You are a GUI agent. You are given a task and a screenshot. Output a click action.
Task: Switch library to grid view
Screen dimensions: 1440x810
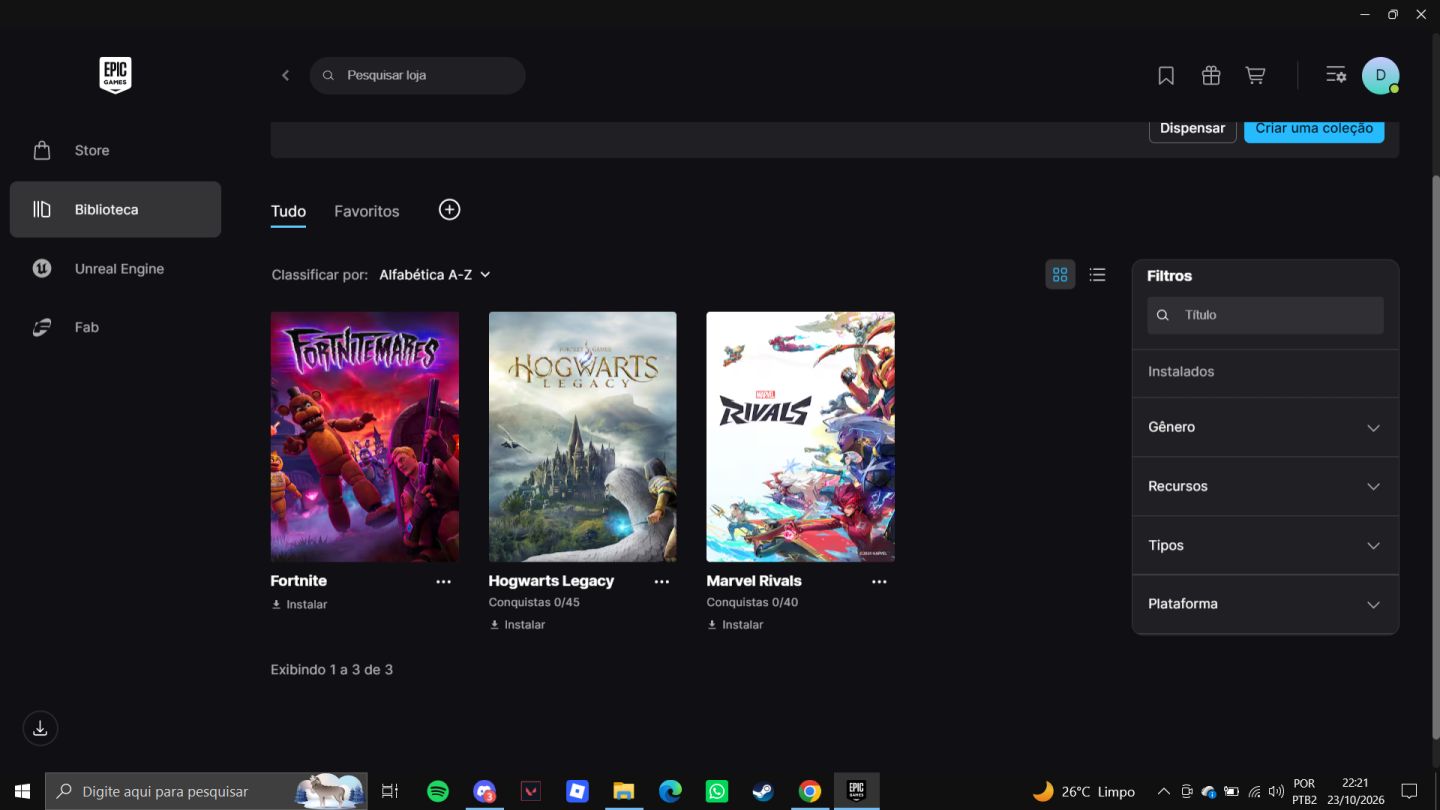[x=1060, y=274]
